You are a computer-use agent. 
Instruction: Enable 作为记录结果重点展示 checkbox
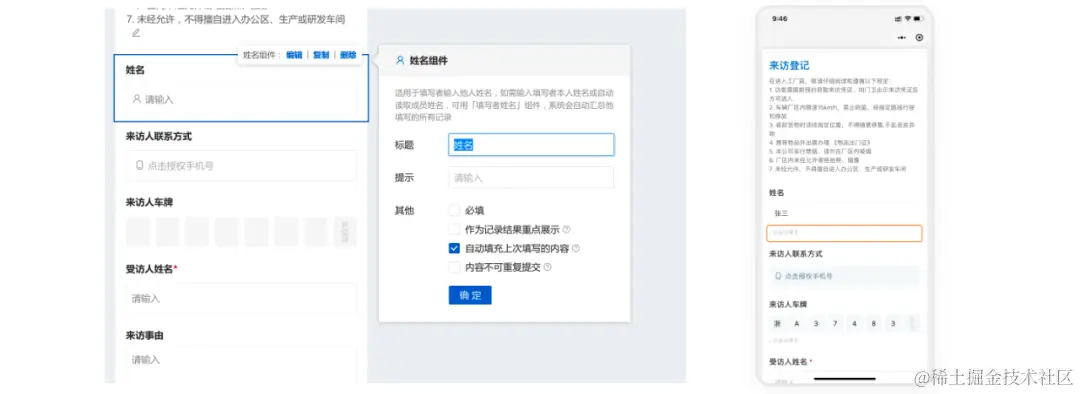click(x=454, y=229)
